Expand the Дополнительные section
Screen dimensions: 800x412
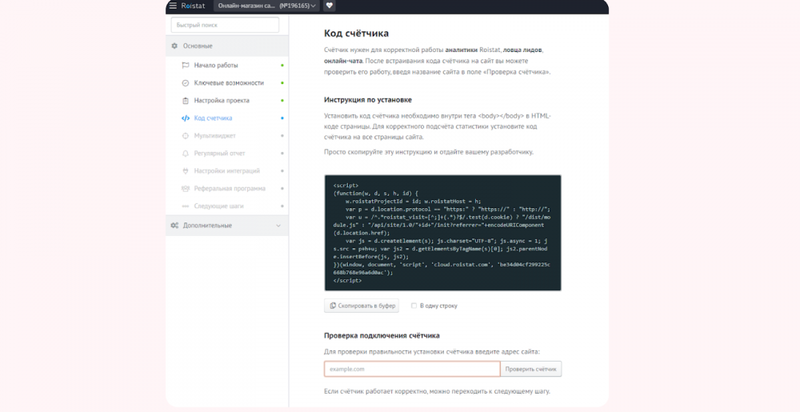pyautogui.click(x=227, y=225)
